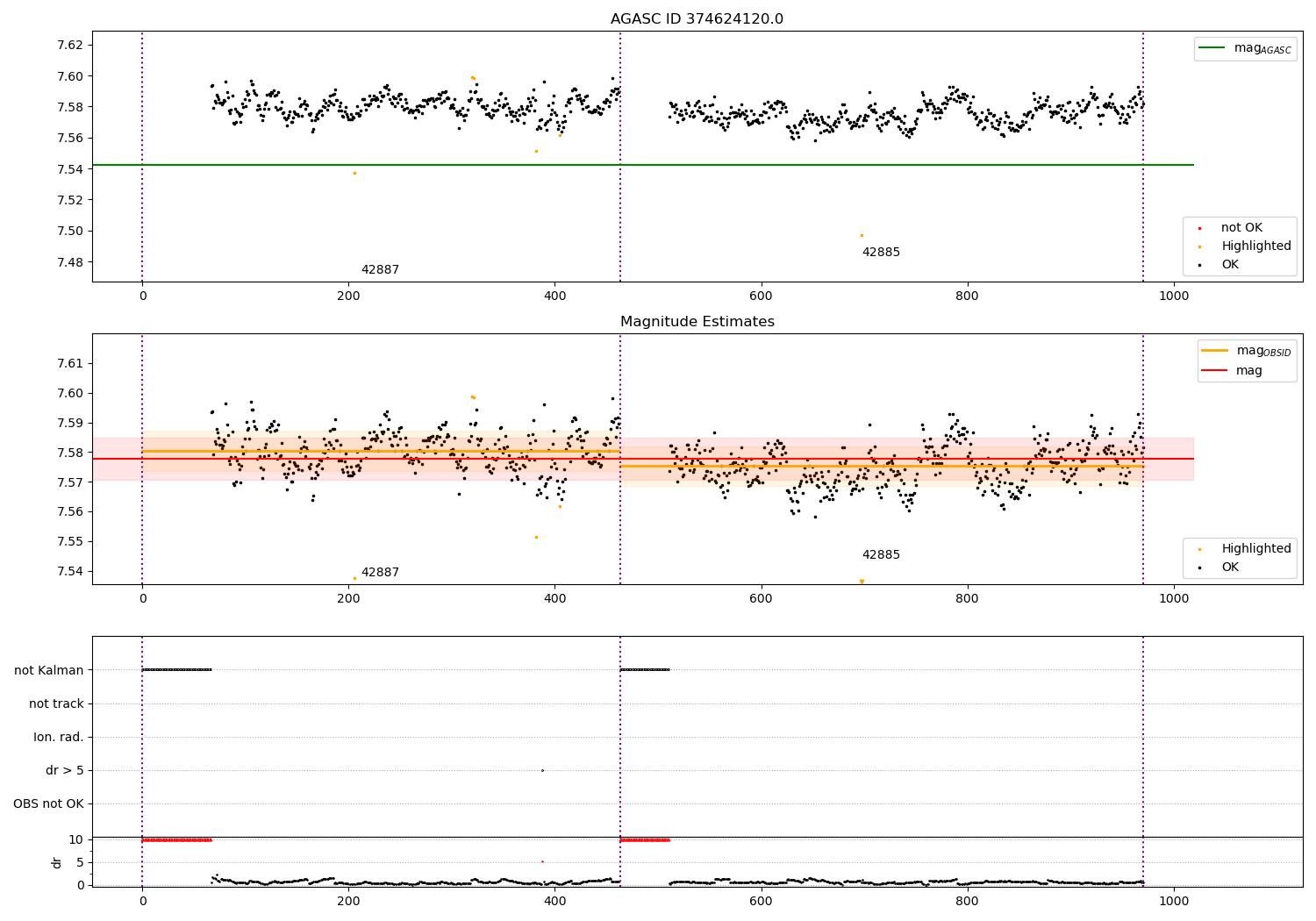
Task: Click the 'OBS not OK' row label
Action: 49,804
